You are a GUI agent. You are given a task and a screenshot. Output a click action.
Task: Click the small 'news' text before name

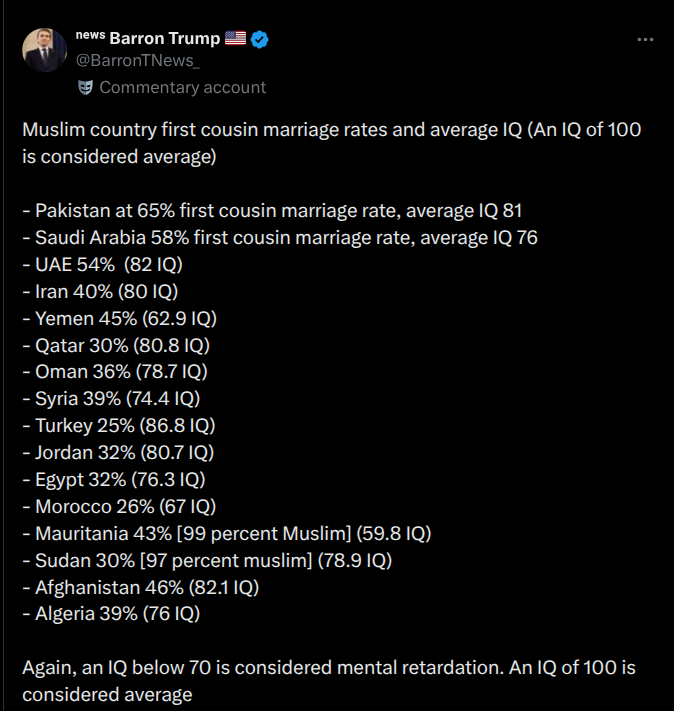pyautogui.click(x=90, y=35)
